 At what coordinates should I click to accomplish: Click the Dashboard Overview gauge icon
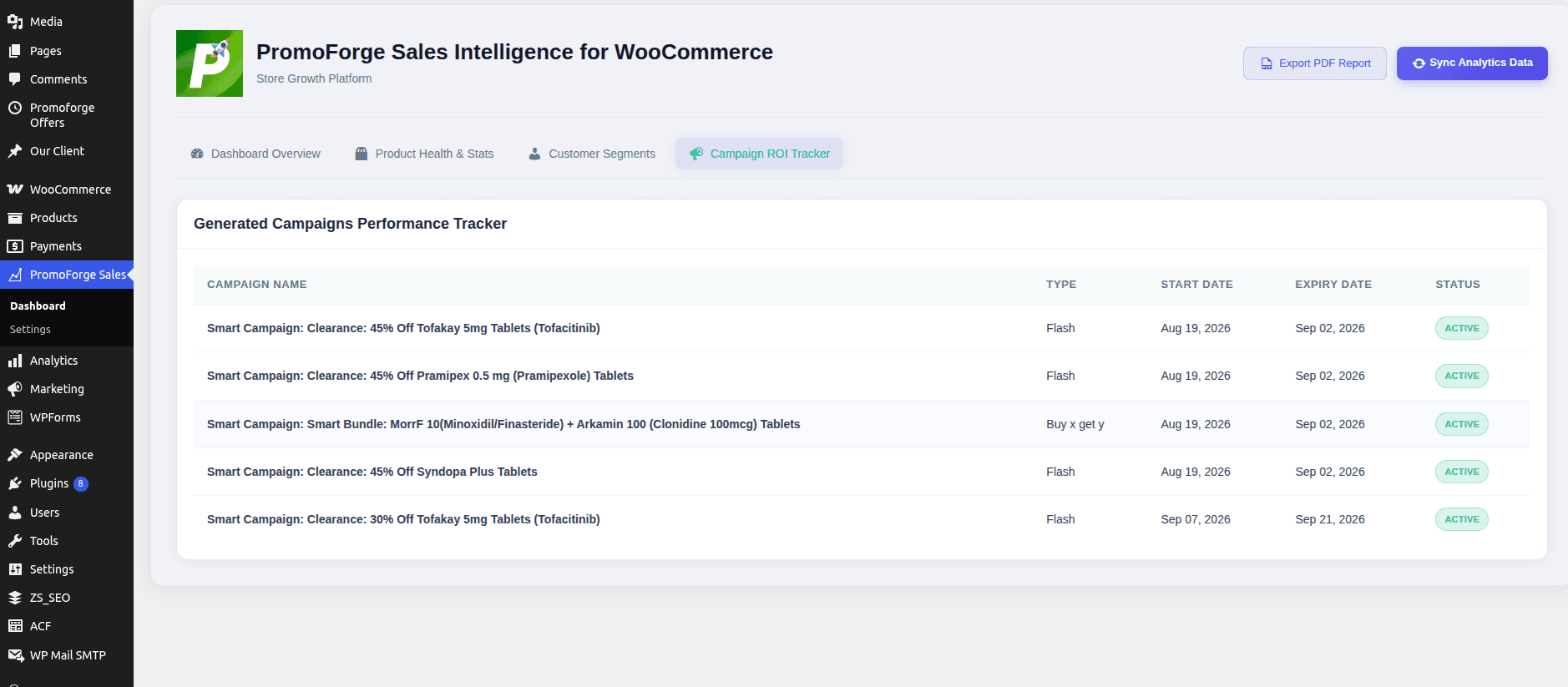point(197,154)
